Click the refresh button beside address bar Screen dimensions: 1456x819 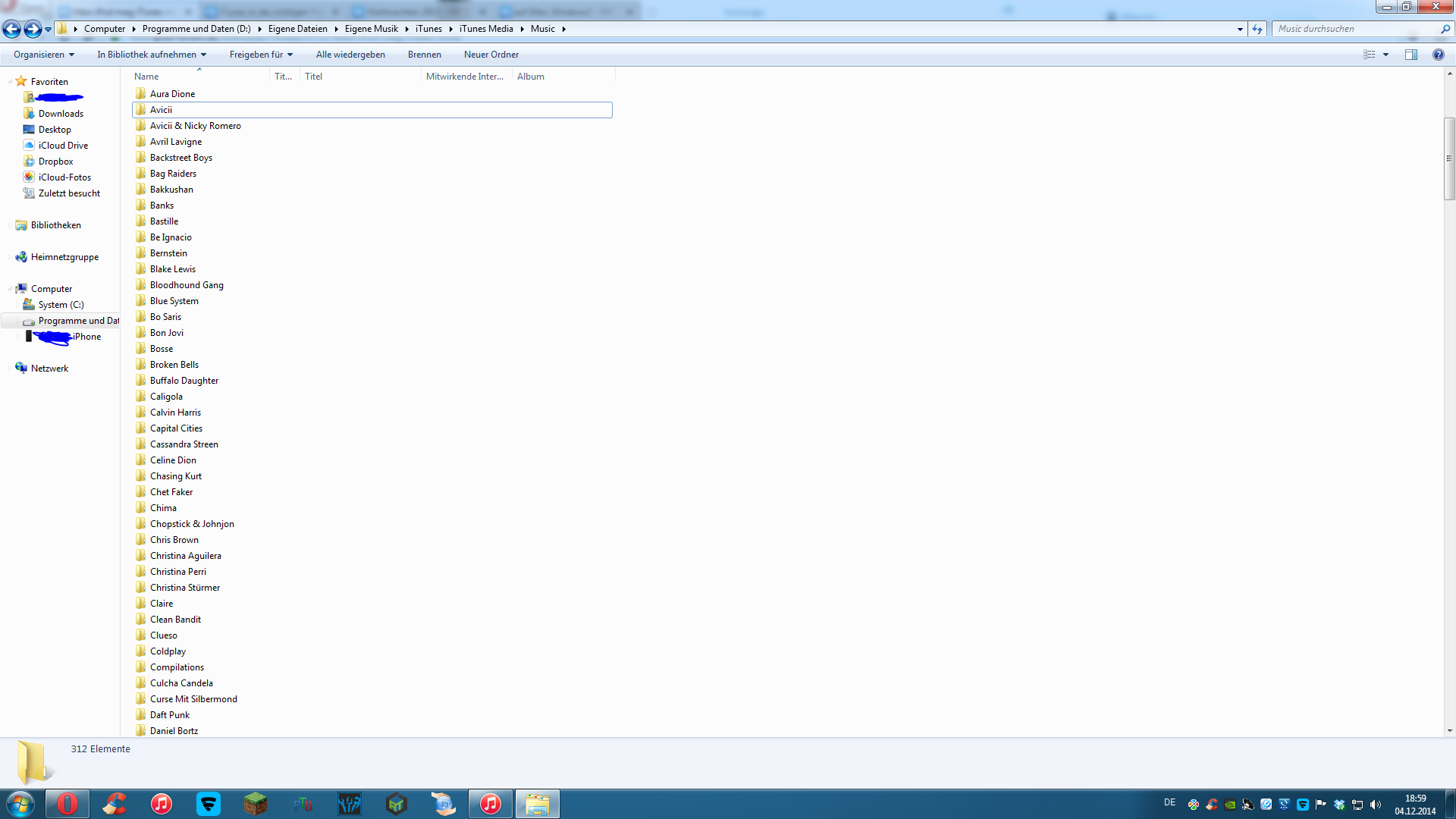point(1257,29)
